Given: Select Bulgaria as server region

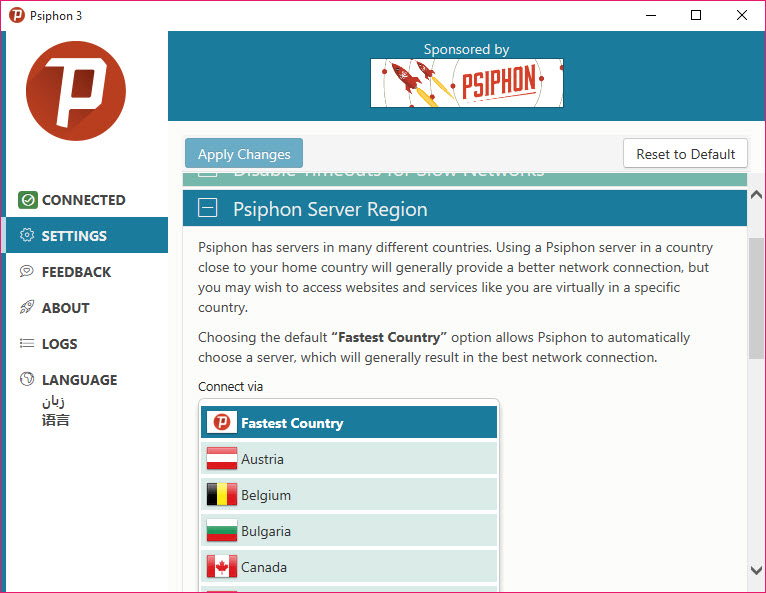Looking at the screenshot, I should (x=349, y=530).
